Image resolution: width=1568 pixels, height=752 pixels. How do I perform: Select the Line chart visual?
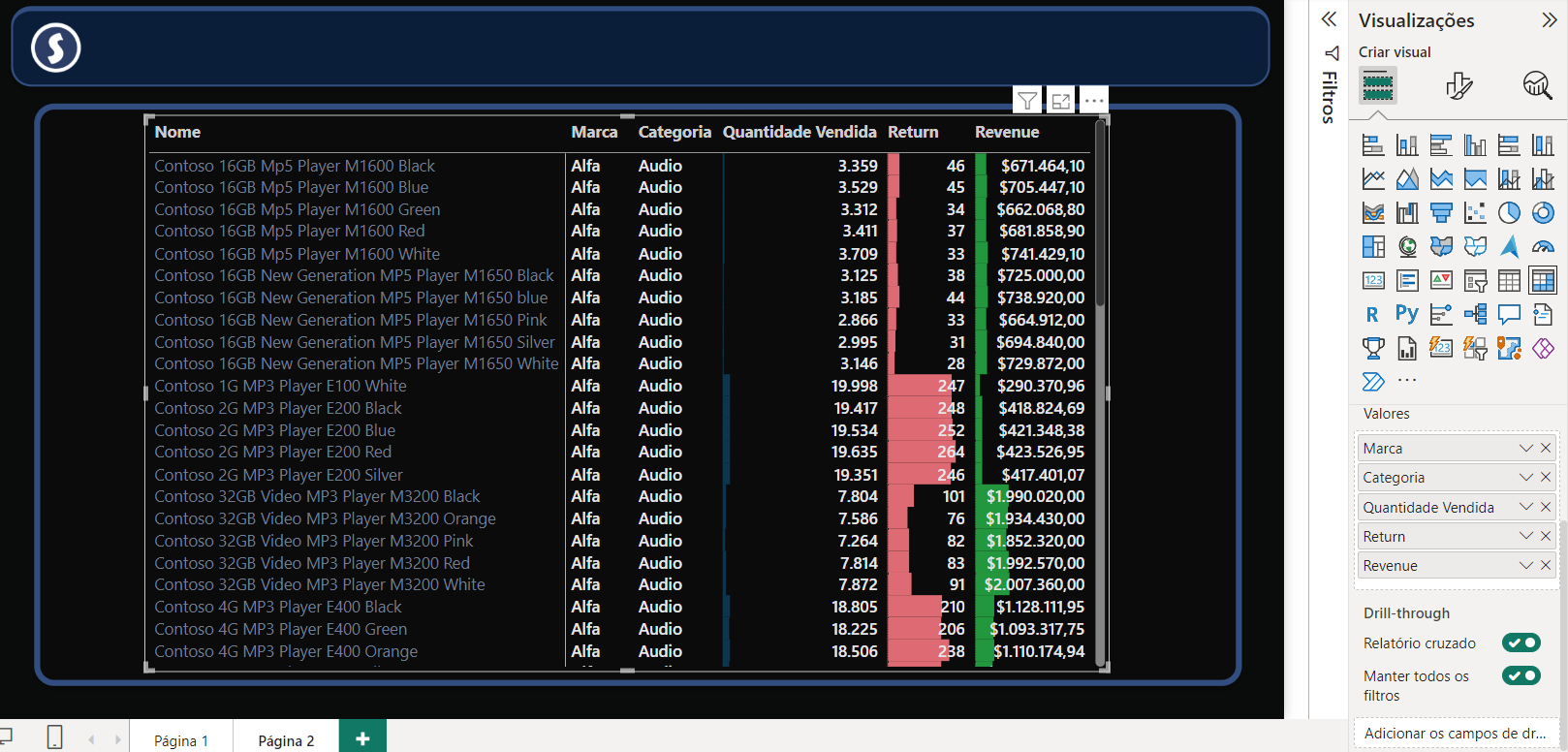[1373, 179]
